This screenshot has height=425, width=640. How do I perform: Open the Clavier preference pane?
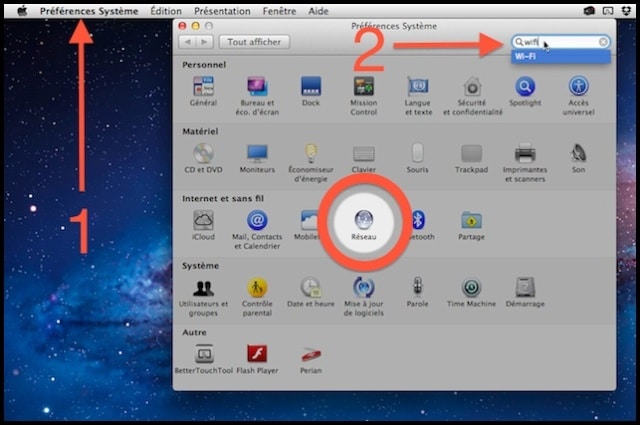(x=363, y=158)
